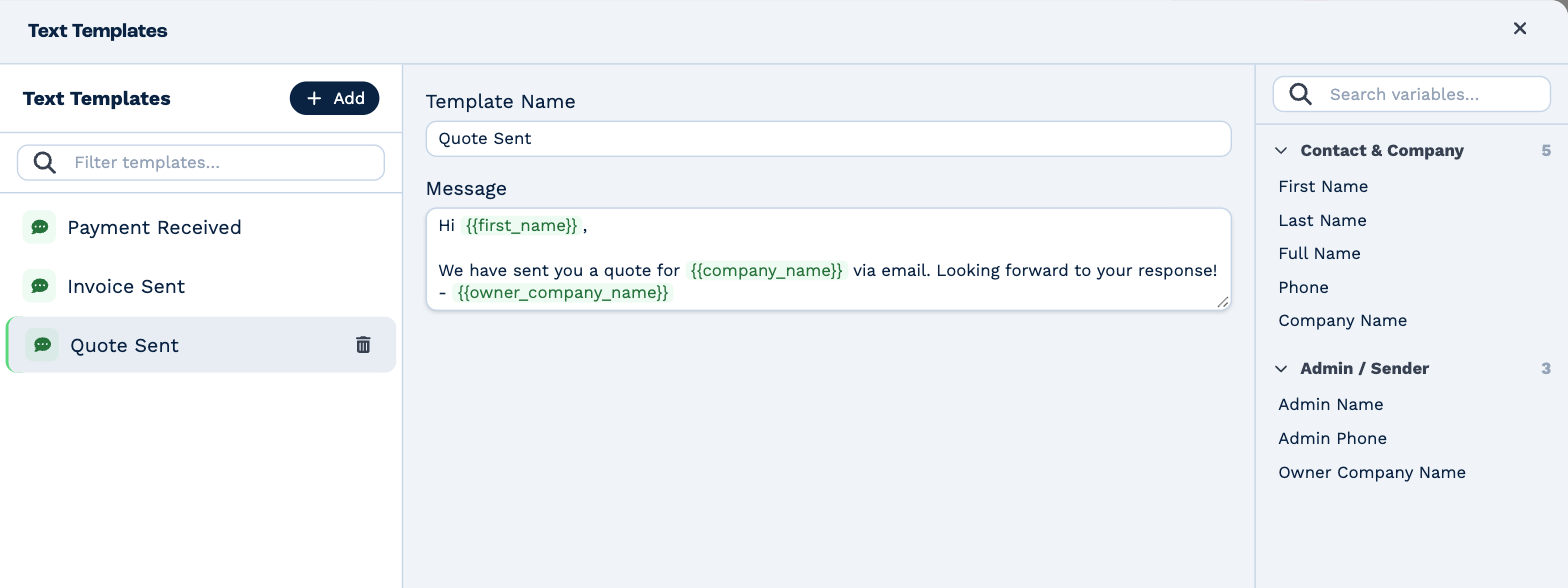Select the Payment Received template
The image size is (1568, 588).
201,227
